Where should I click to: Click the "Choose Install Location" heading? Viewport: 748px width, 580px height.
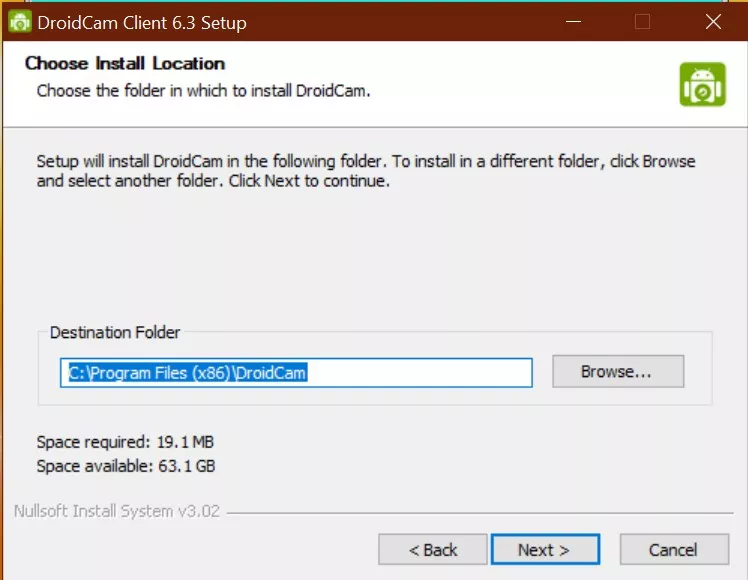point(125,63)
